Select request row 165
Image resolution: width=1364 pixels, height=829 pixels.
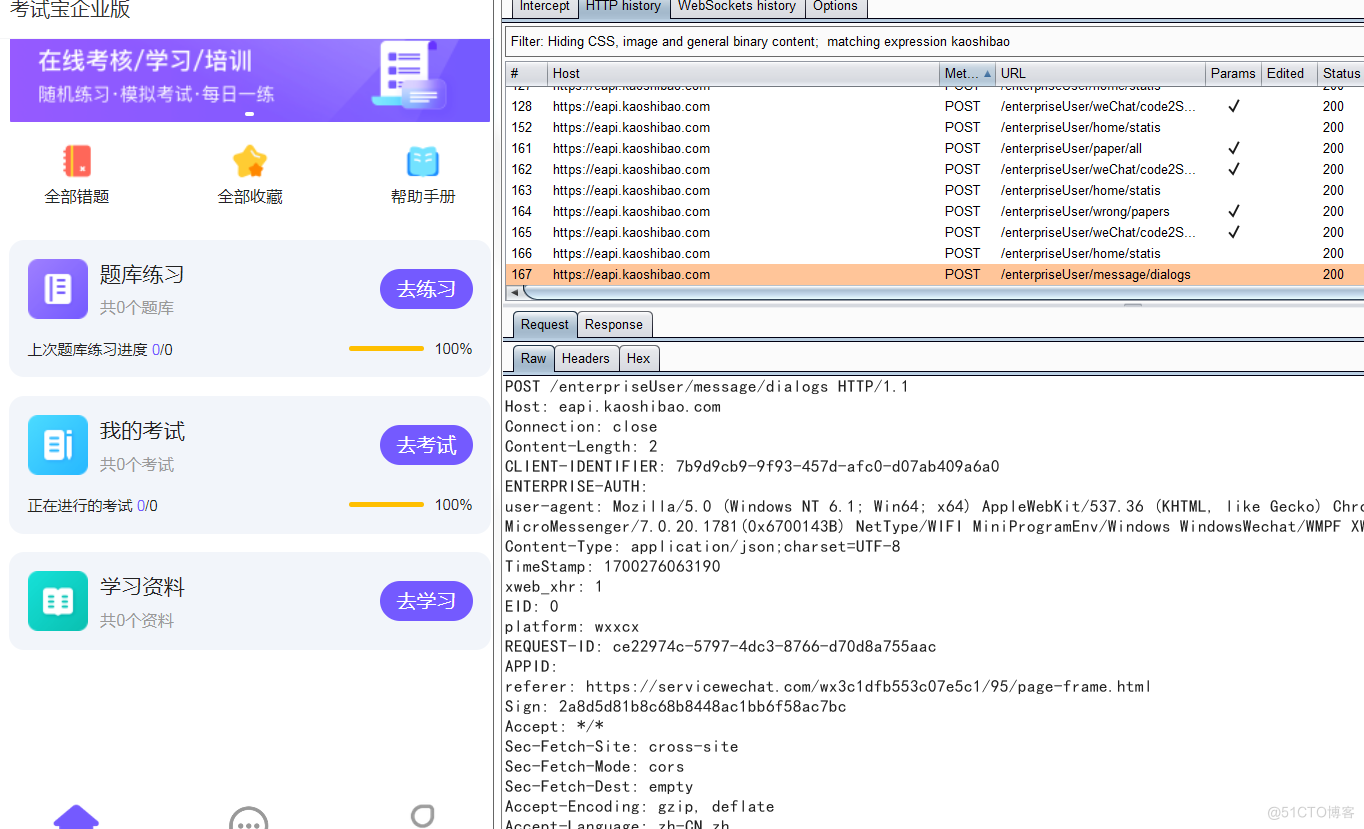[x=934, y=232]
